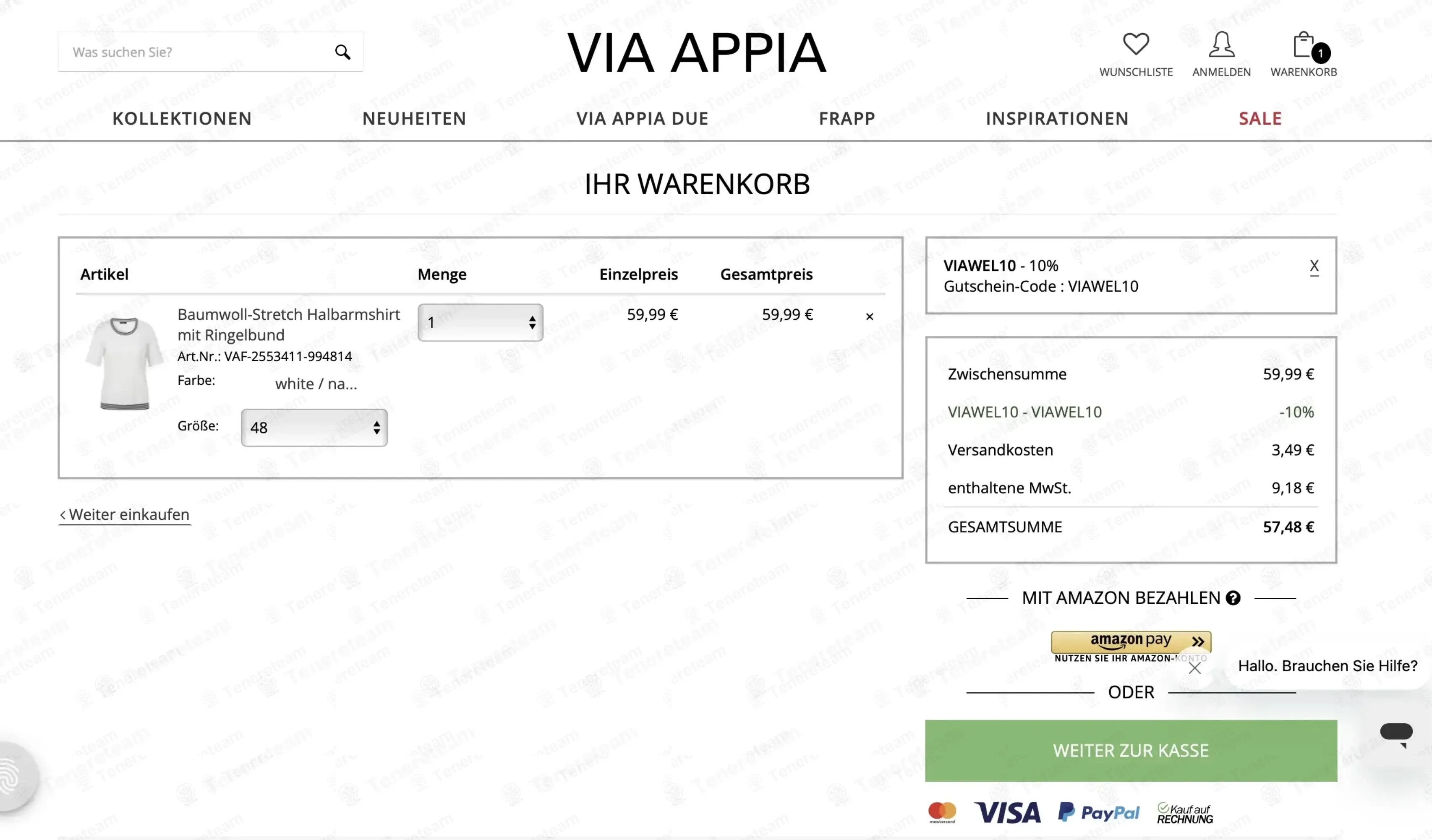Click the search magnifier icon
The height and width of the screenshot is (840, 1432).
point(342,52)
